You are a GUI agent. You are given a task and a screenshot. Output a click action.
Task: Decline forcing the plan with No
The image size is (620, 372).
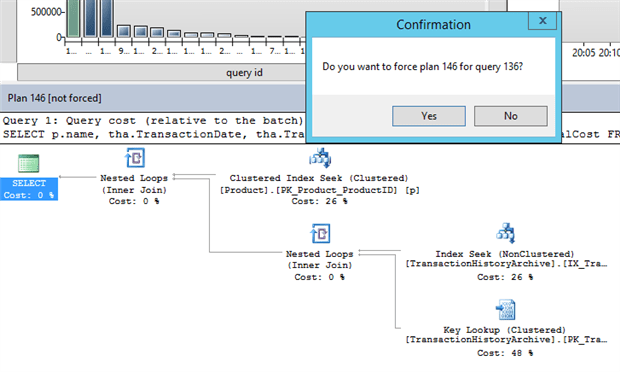coord(510,116)
